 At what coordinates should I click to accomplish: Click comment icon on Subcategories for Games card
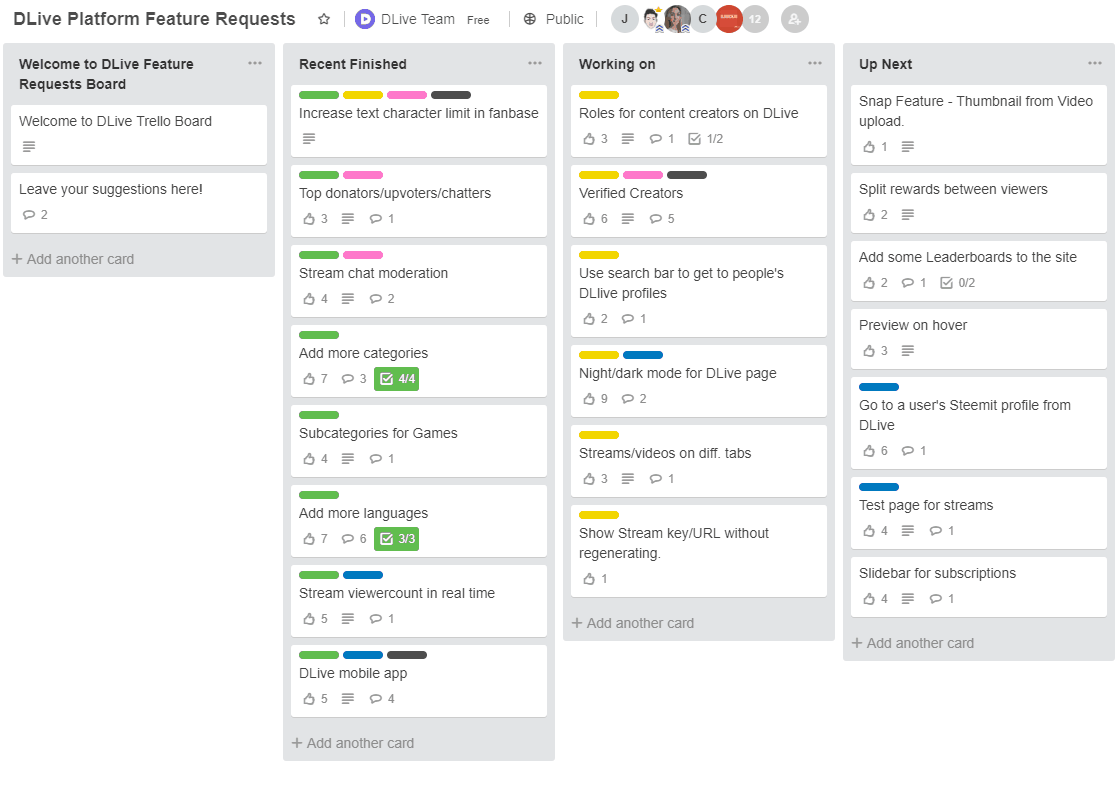(x=375, y=459)
